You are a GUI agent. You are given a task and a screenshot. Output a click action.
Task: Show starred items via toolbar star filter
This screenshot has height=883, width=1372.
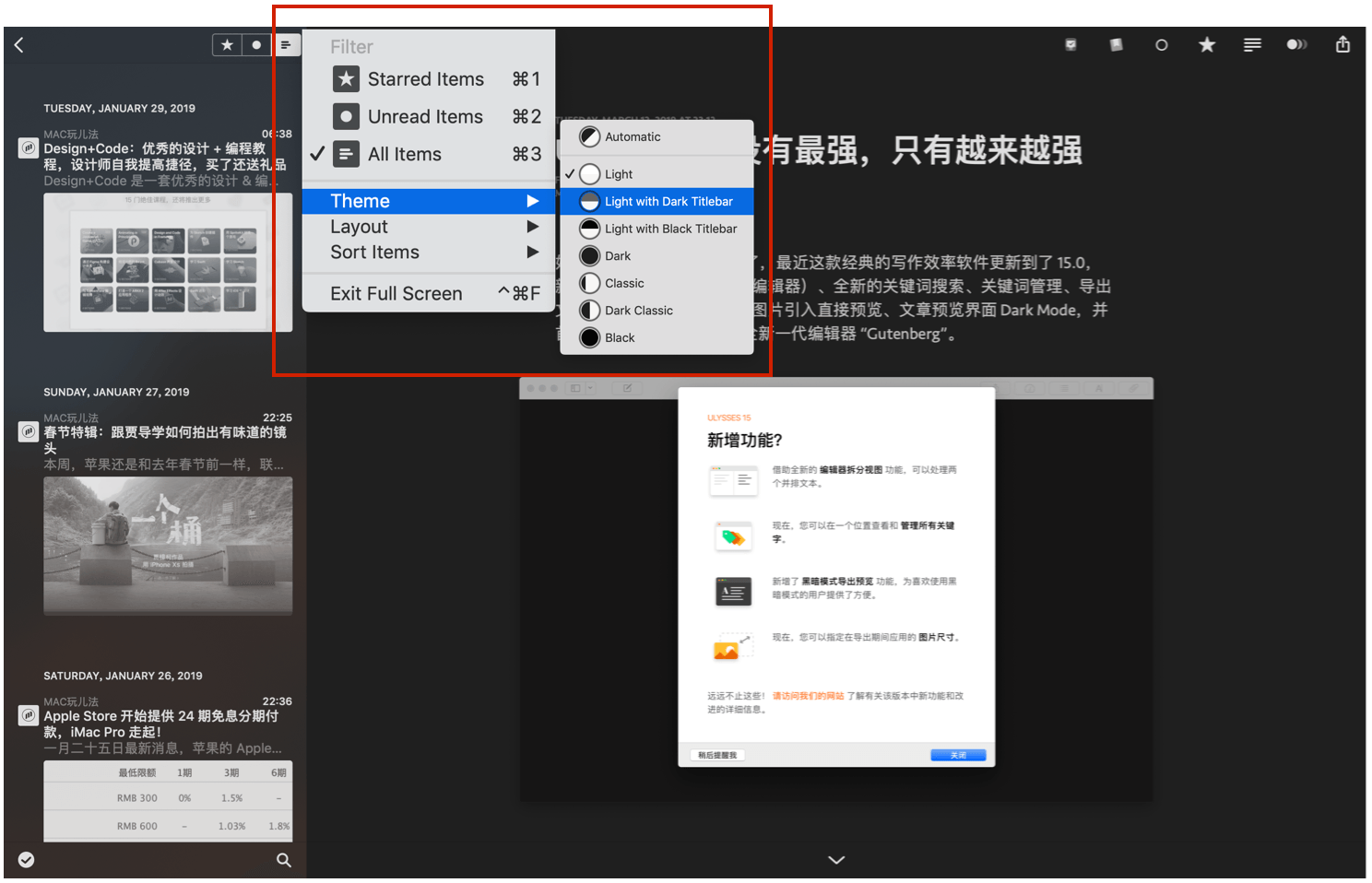(x=227, y=44)
